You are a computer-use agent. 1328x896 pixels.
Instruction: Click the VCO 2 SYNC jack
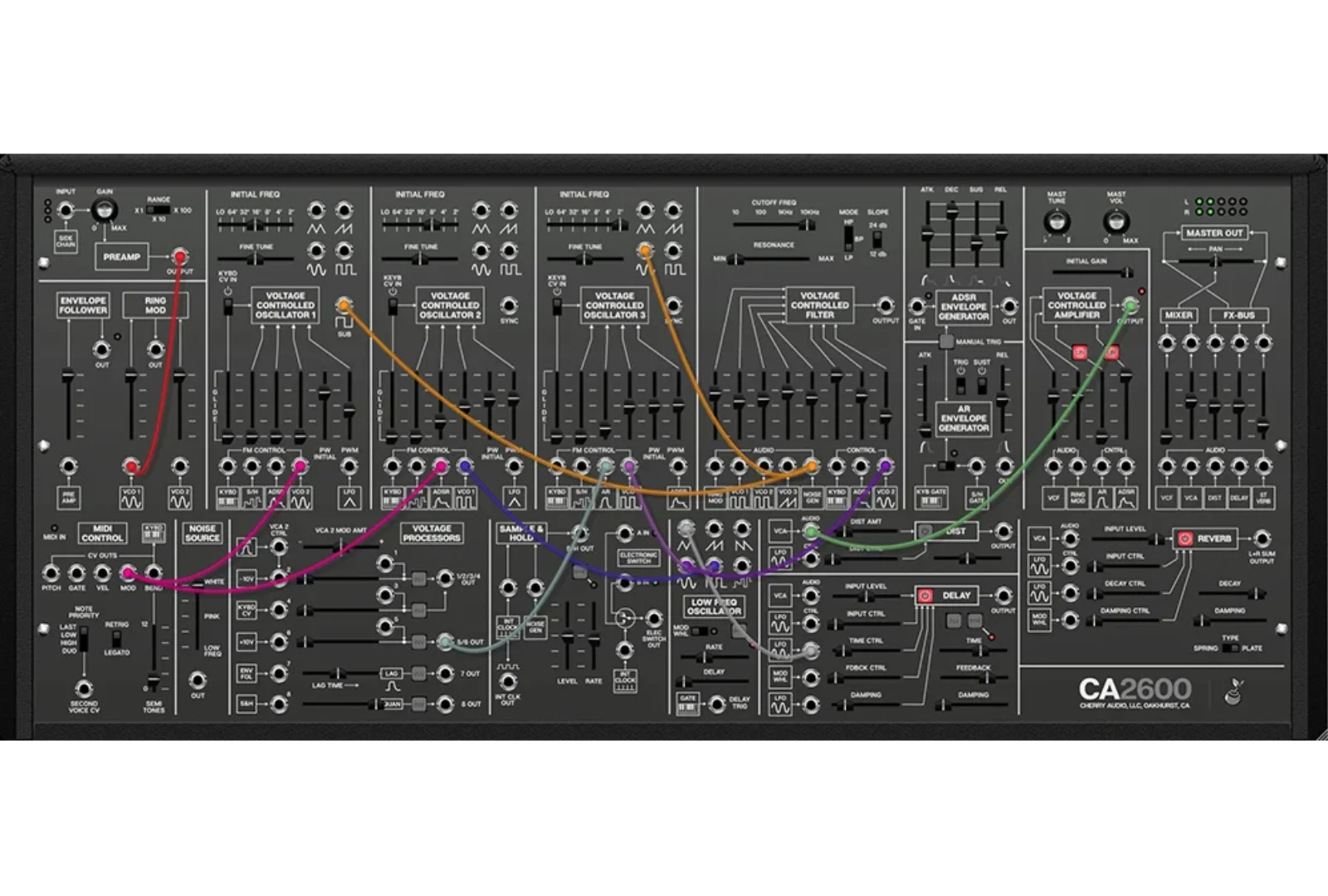pyautogui.click(x=509, y=305)
